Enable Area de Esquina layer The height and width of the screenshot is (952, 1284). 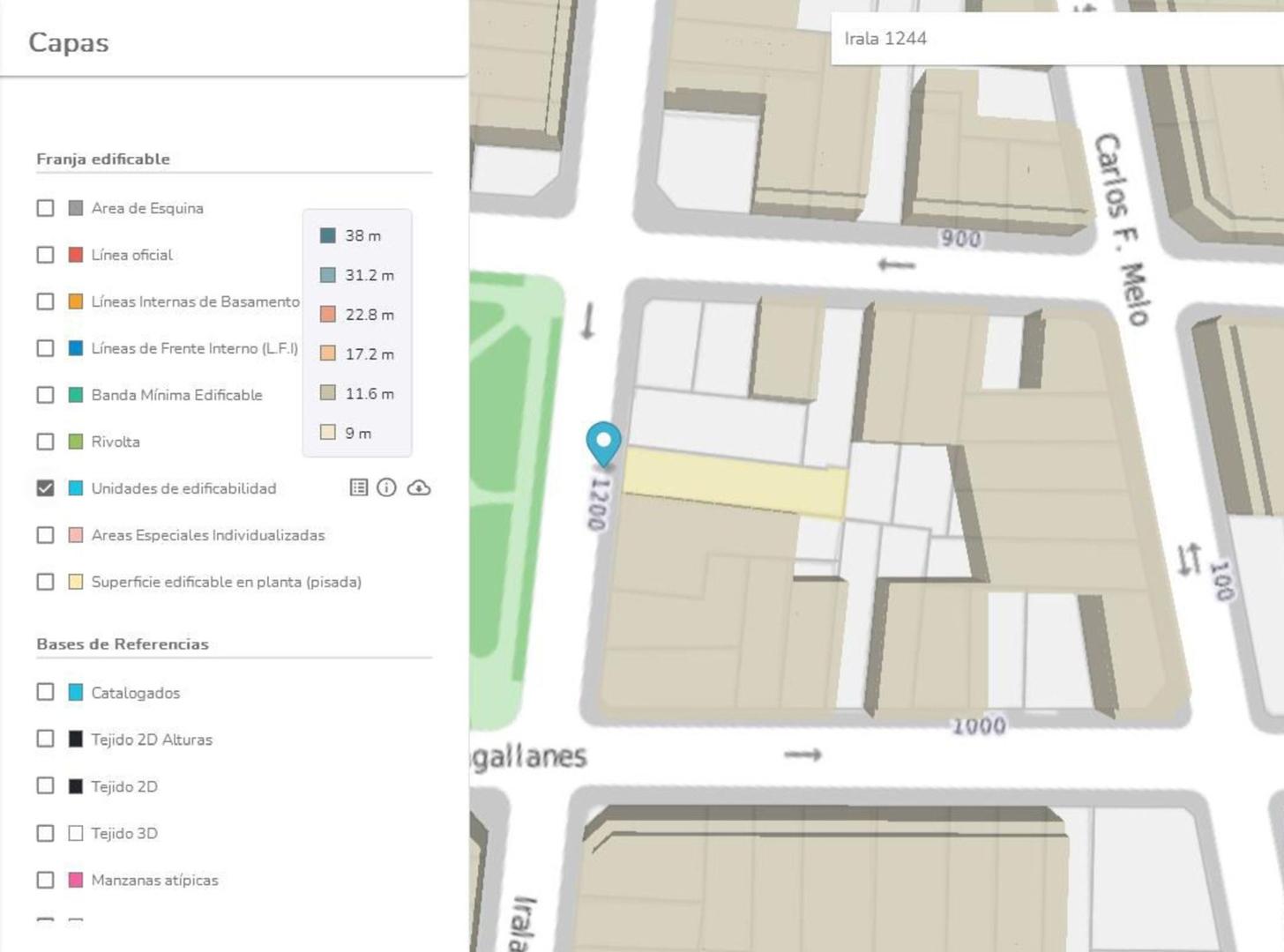(x=45, y=208)
